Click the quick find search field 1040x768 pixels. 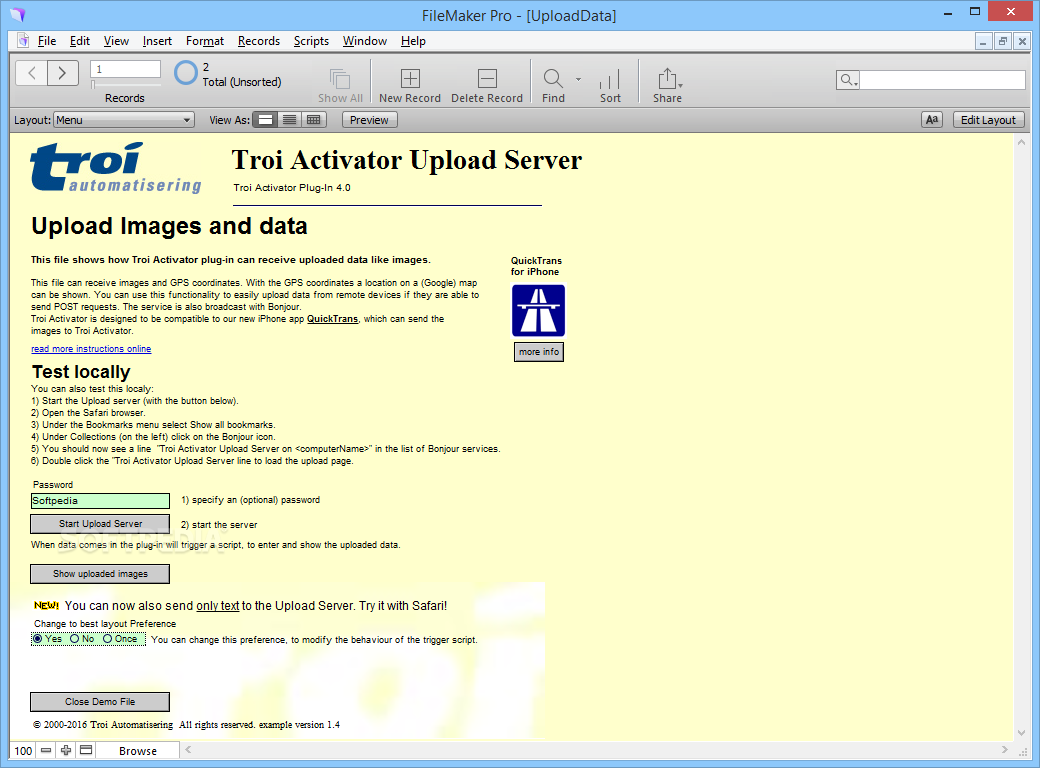coord(942,80)
